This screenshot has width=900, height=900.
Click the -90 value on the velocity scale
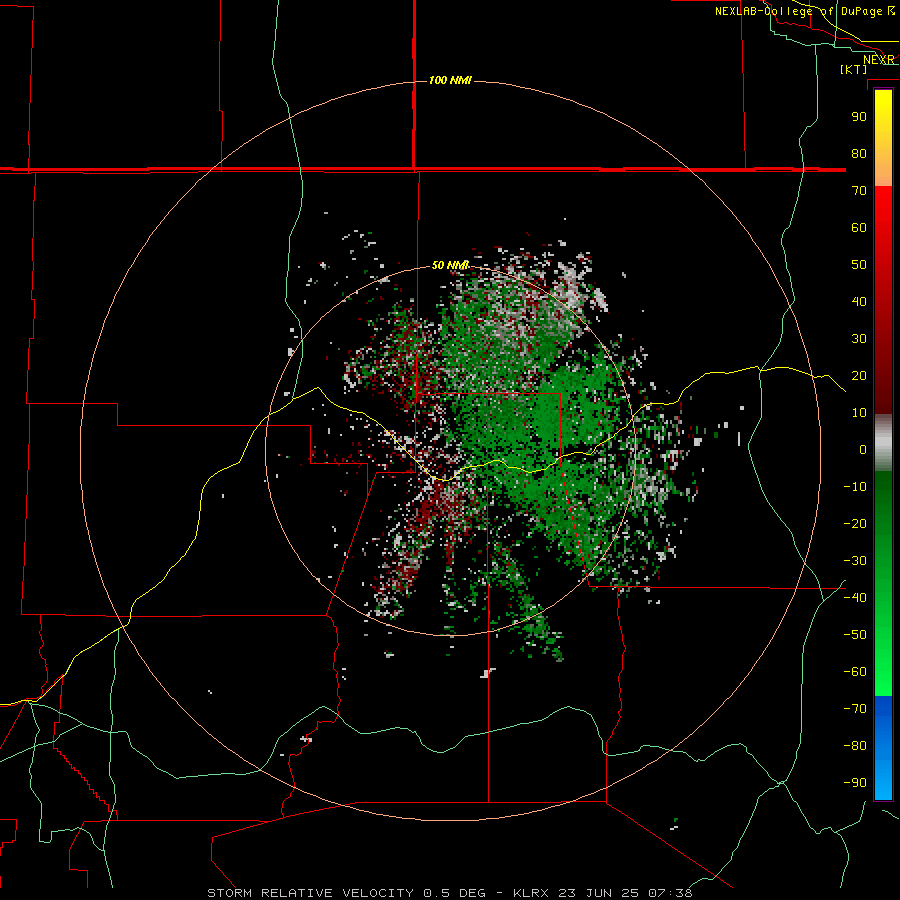[x=855, y=783]
